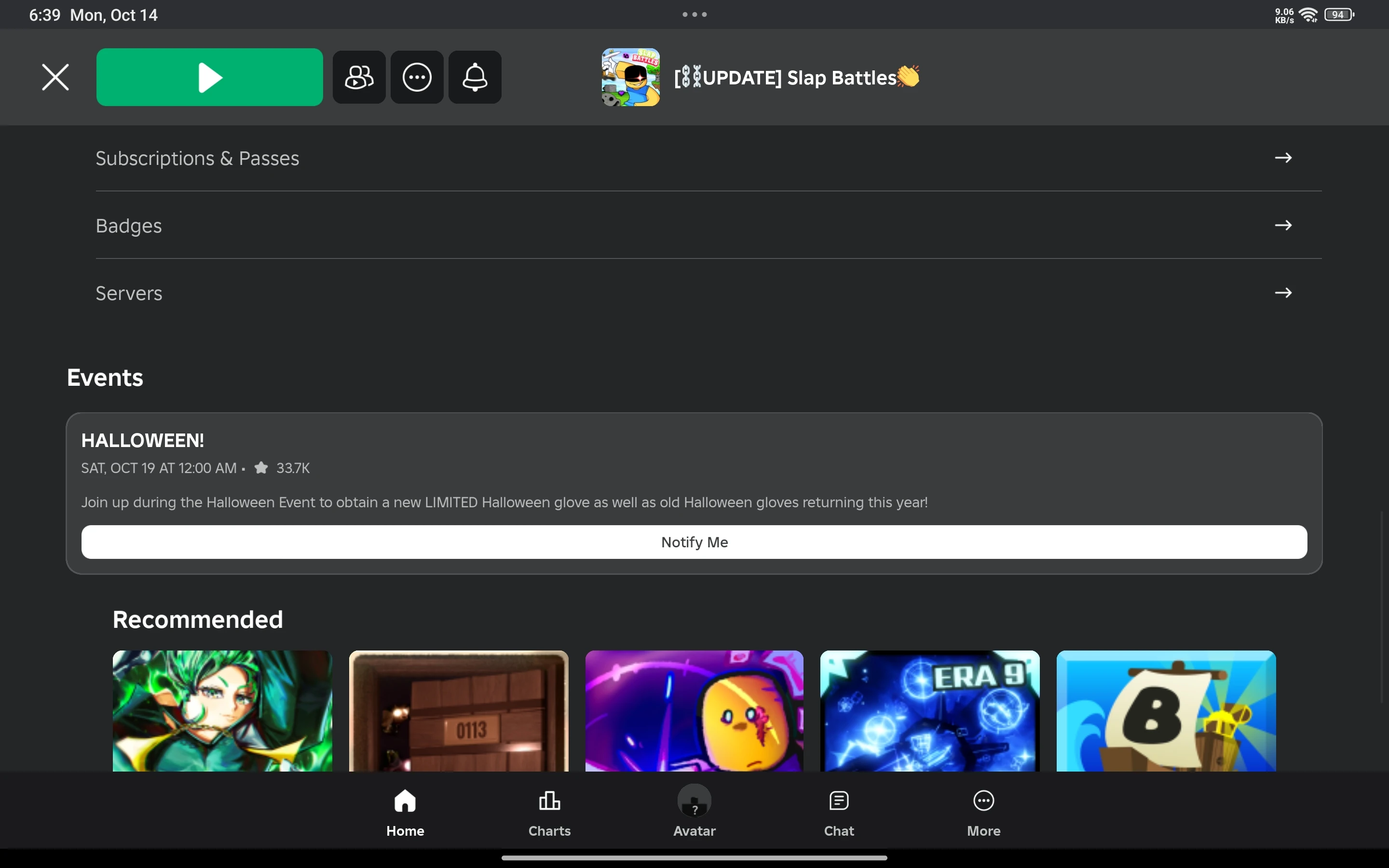The width and height of the screenshot is (1389, 868).
Task: Click Notify Me for Halloween event
Action: click(x=694, y=542)
